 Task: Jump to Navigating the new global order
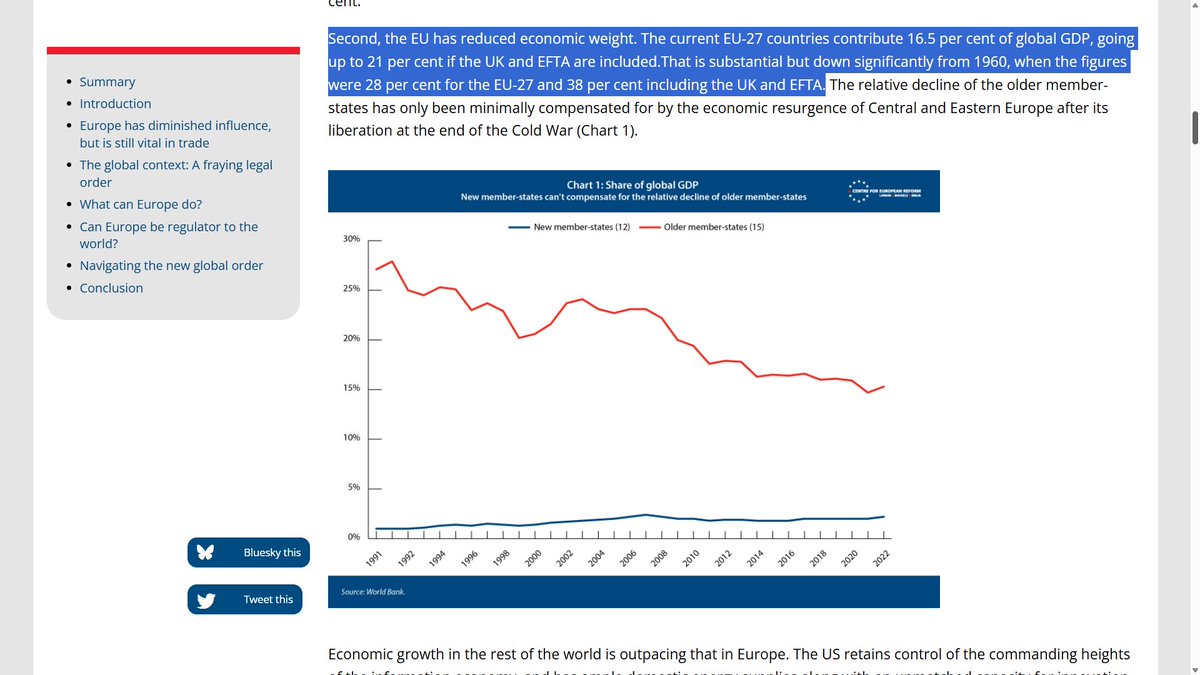point(172,266)
